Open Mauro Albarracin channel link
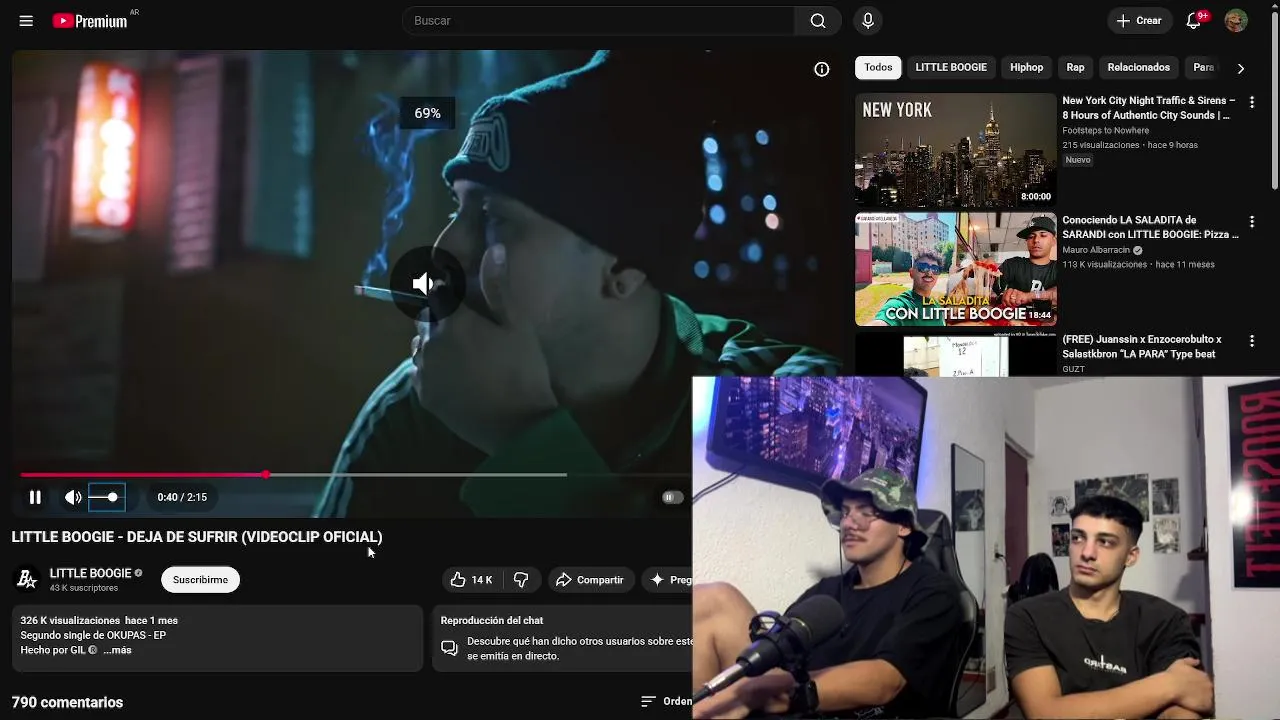This screenshot has height=720, width=1280. [x=1096, y=250]
